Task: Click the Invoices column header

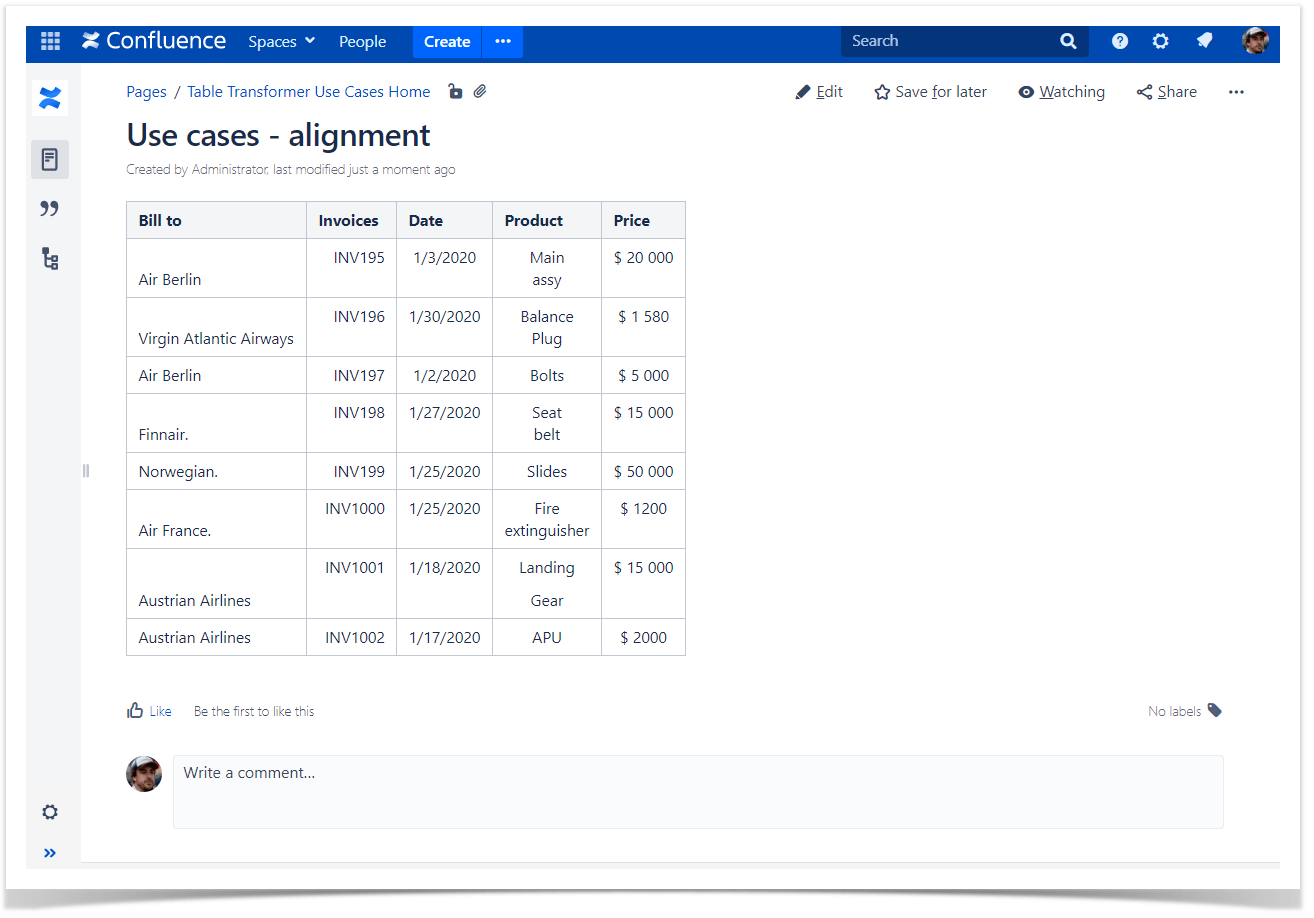Action: (351, 220)
